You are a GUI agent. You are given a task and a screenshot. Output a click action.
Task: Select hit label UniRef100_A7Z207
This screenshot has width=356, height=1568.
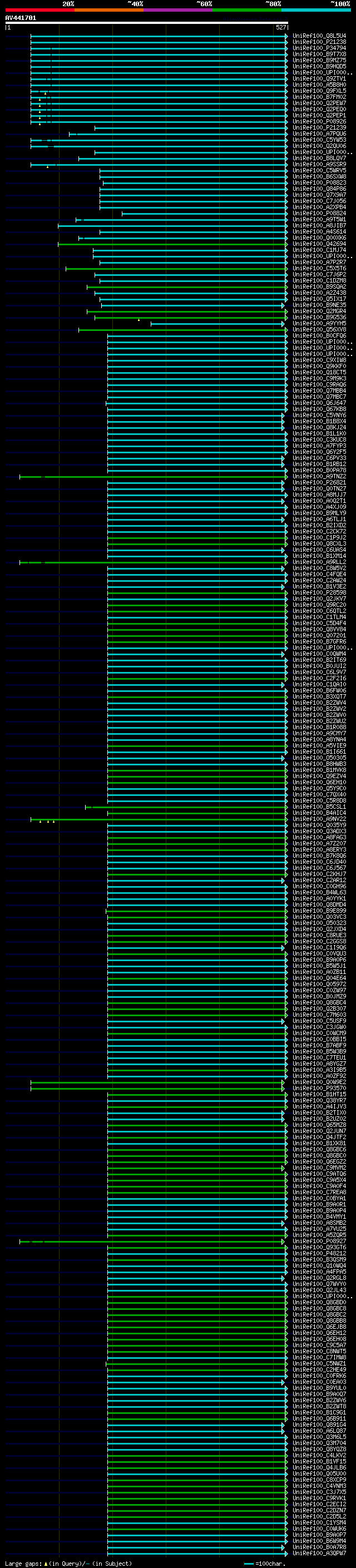pyautogui.click(x=319, y=844)
